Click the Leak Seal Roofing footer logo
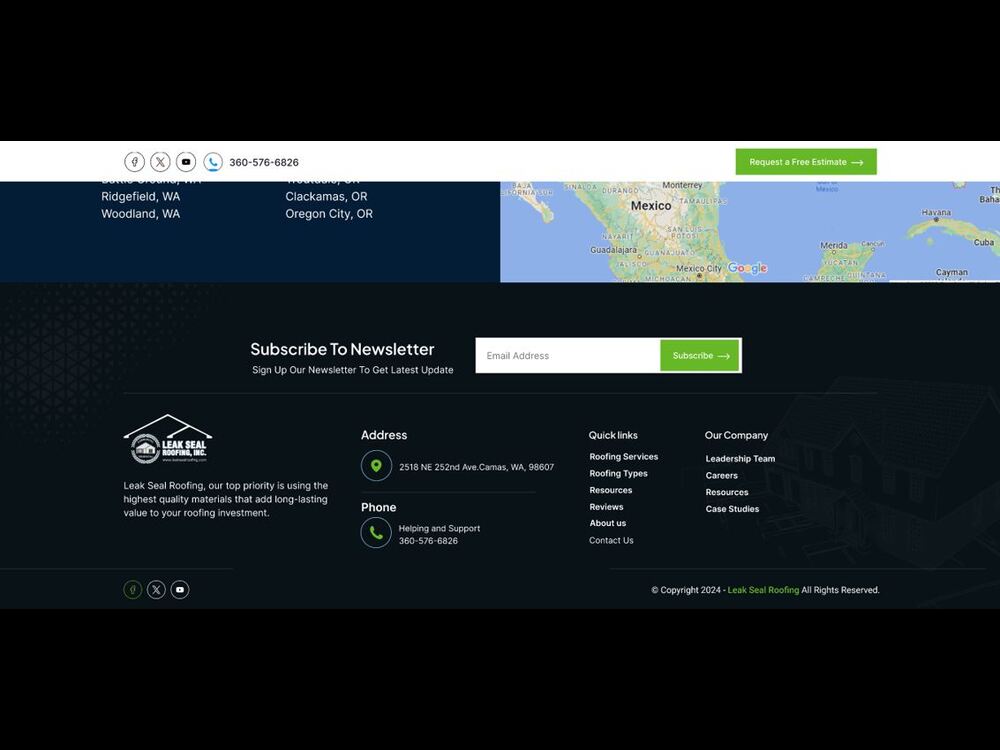 point(168,439)
